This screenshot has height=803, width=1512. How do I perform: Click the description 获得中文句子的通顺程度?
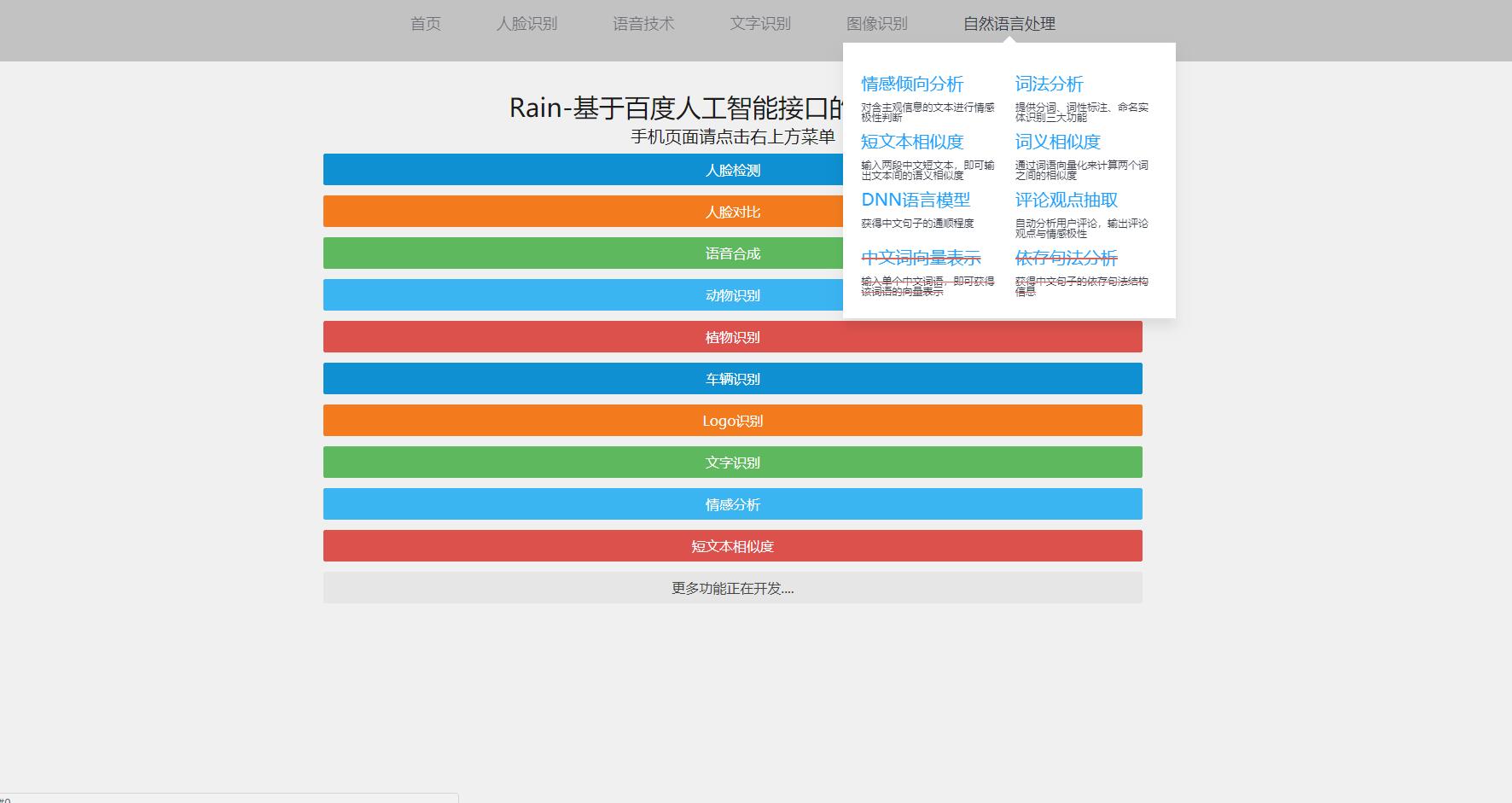[917, 224]
